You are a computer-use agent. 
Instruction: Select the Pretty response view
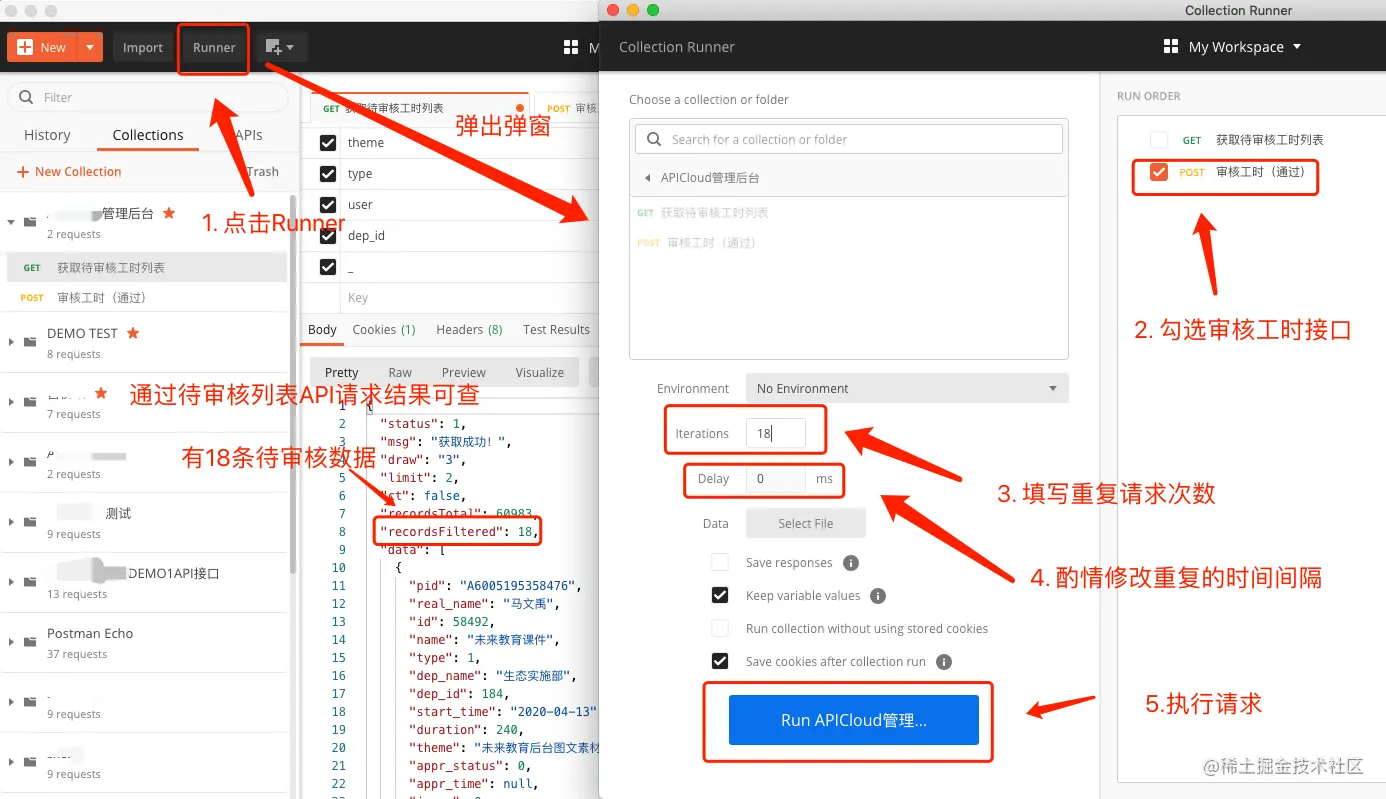[342, 372]
